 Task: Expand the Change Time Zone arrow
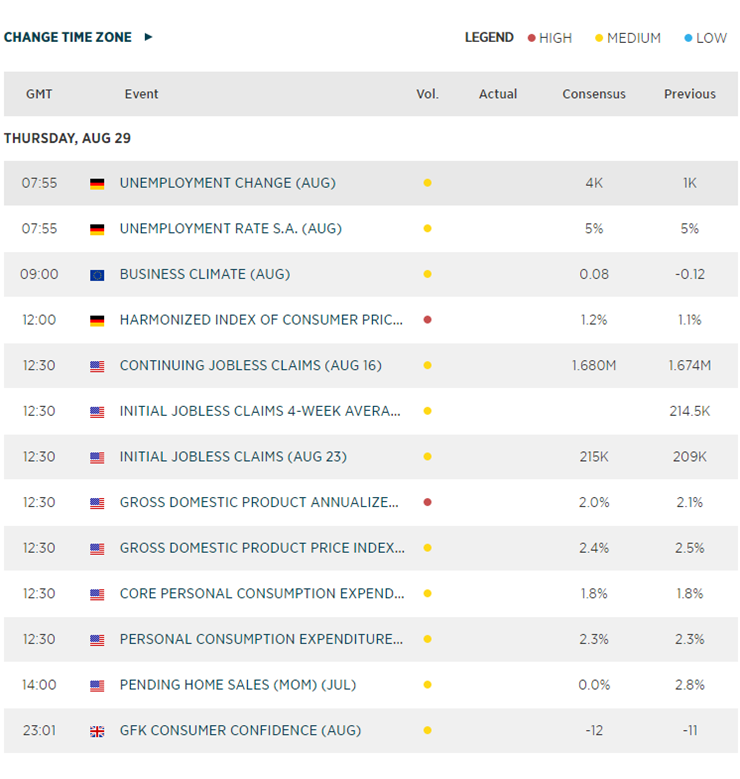click(149, 38)
